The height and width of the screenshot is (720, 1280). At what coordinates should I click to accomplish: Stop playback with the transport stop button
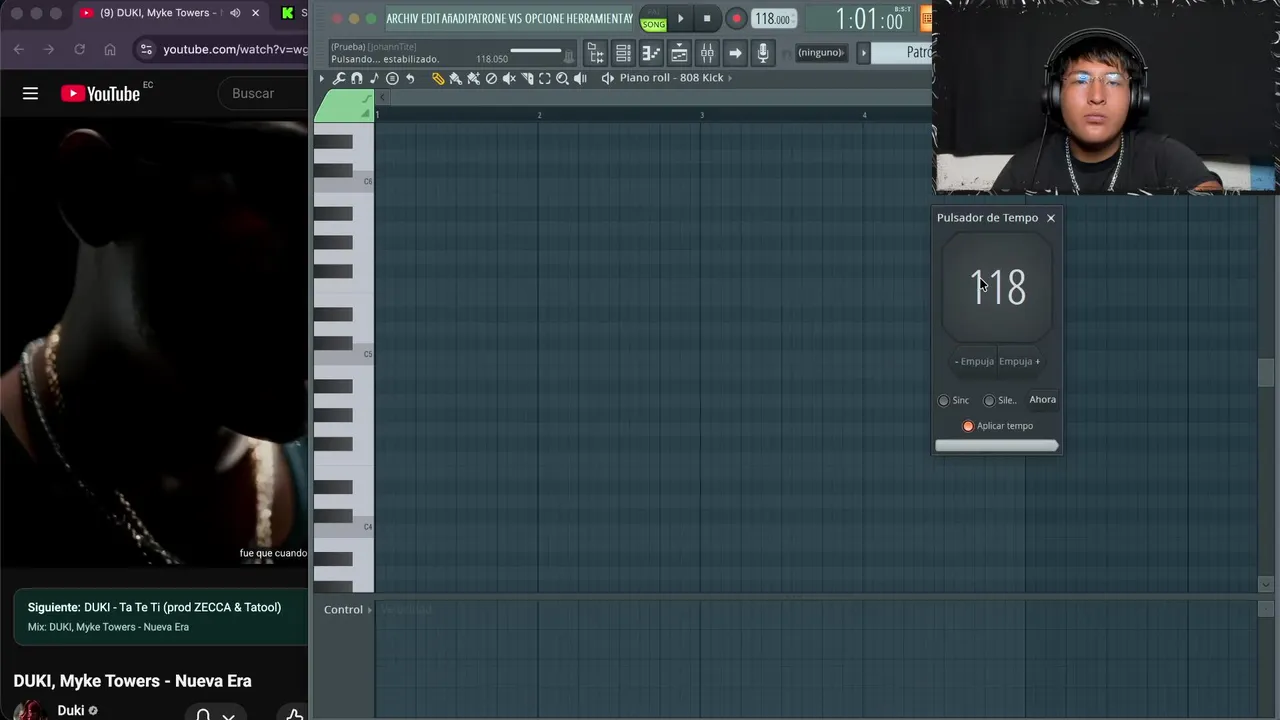click(x=707, y=18)
